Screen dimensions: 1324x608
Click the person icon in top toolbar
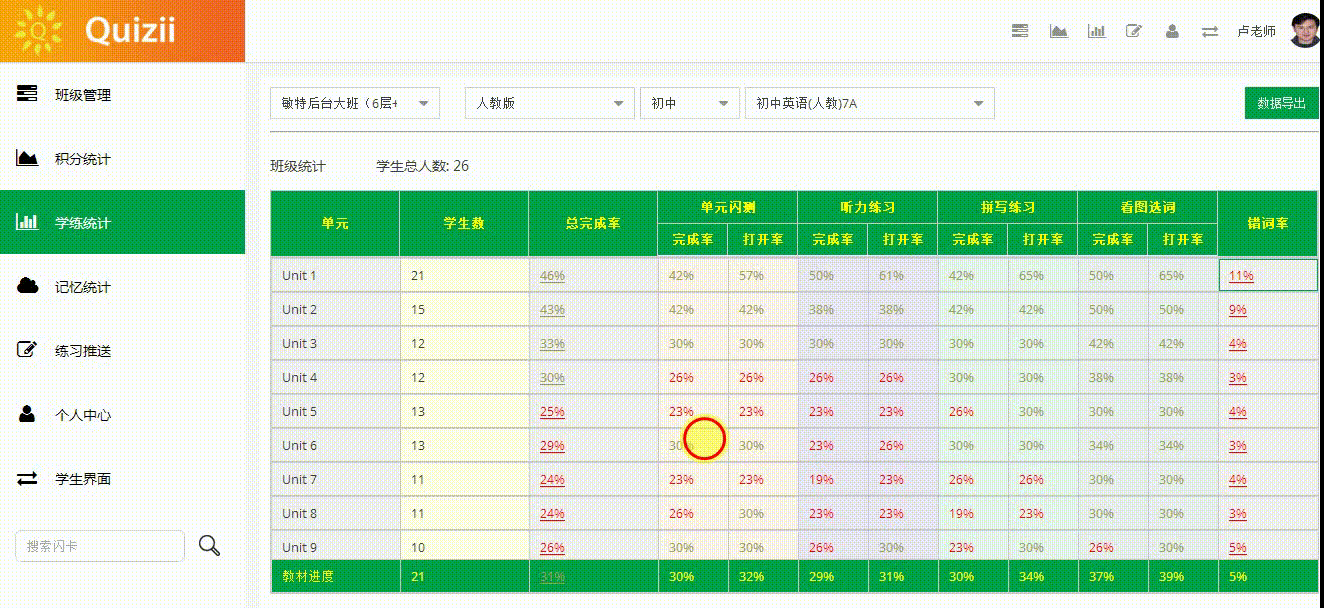pyautogui.click(x=1172, y=31)
